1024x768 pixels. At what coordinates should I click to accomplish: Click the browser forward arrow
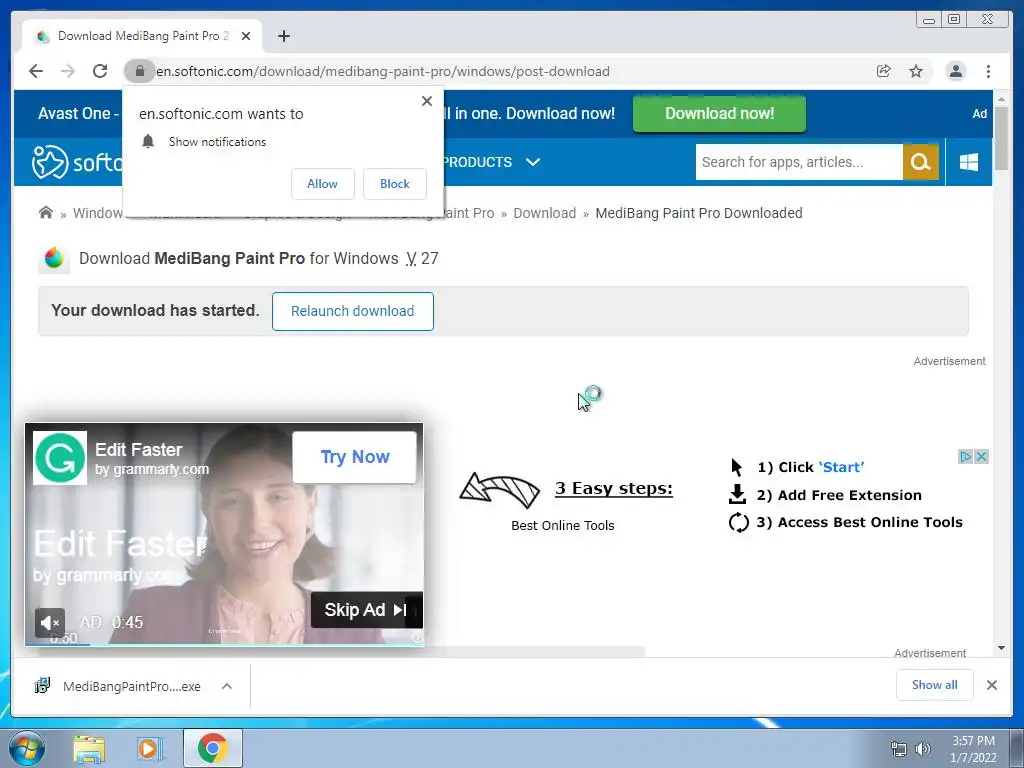pyautogui.click(x=68, y=71)
